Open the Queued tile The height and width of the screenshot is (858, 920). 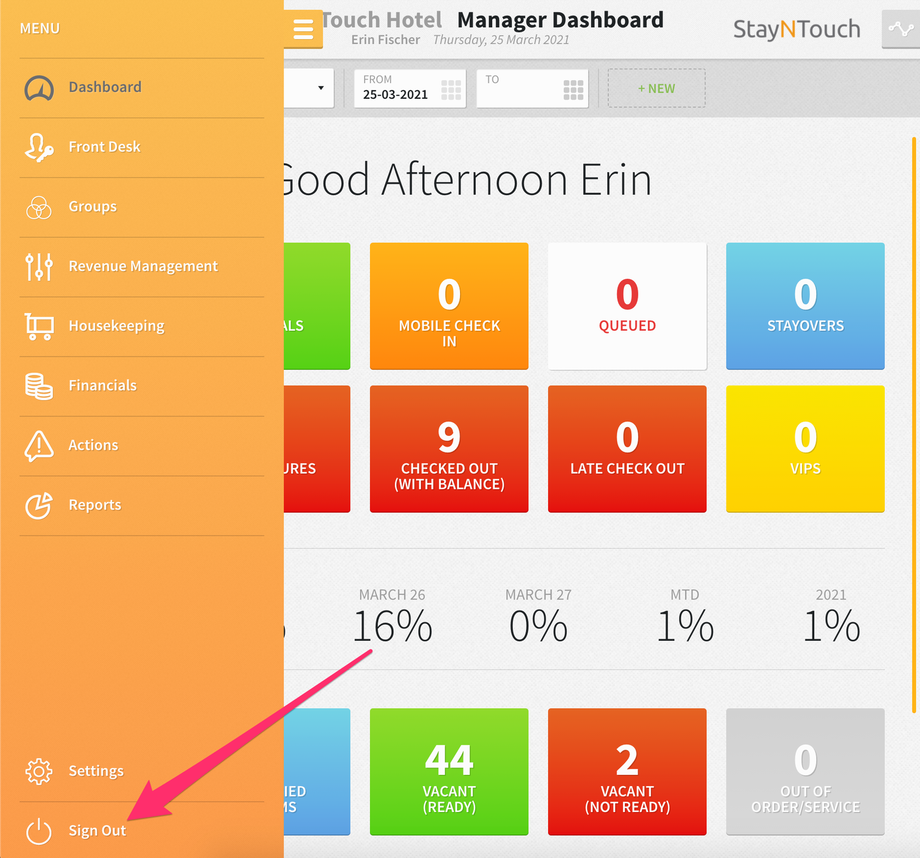click(x=627, y=306)
